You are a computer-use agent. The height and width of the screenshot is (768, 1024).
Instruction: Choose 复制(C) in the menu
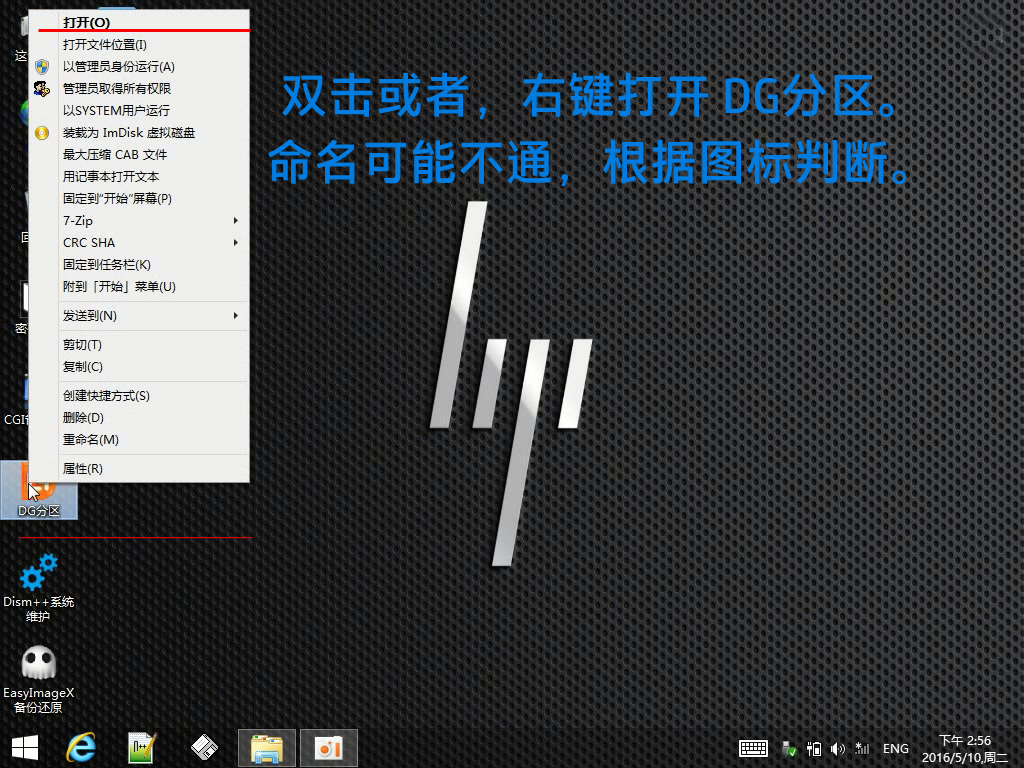coord(139,367)
